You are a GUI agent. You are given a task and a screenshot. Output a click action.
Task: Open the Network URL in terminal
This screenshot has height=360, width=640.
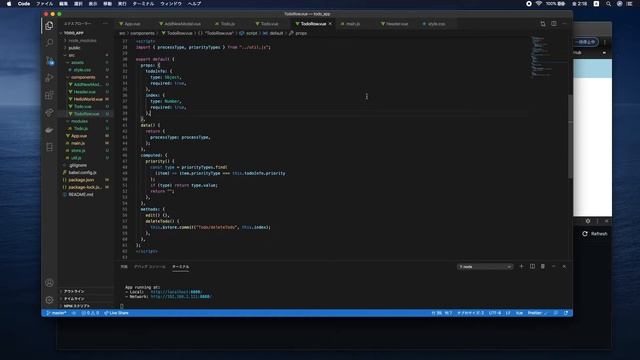pyautogui.click(x=180, y=297)
